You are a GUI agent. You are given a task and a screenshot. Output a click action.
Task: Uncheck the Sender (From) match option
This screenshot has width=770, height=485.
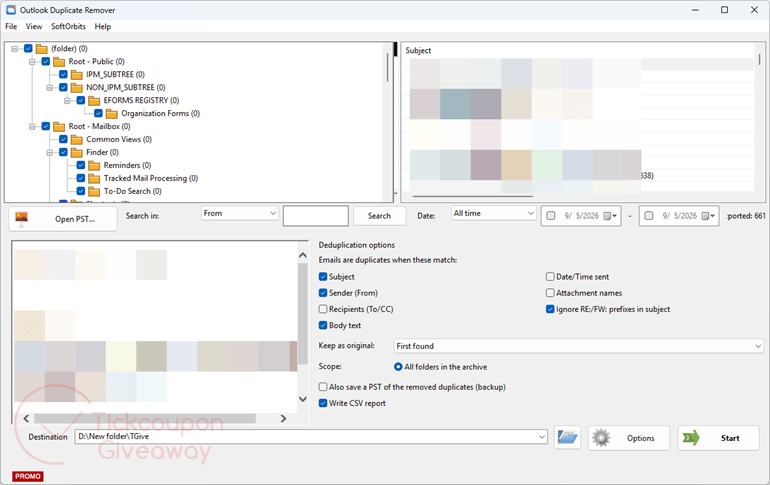click(323, 293)
